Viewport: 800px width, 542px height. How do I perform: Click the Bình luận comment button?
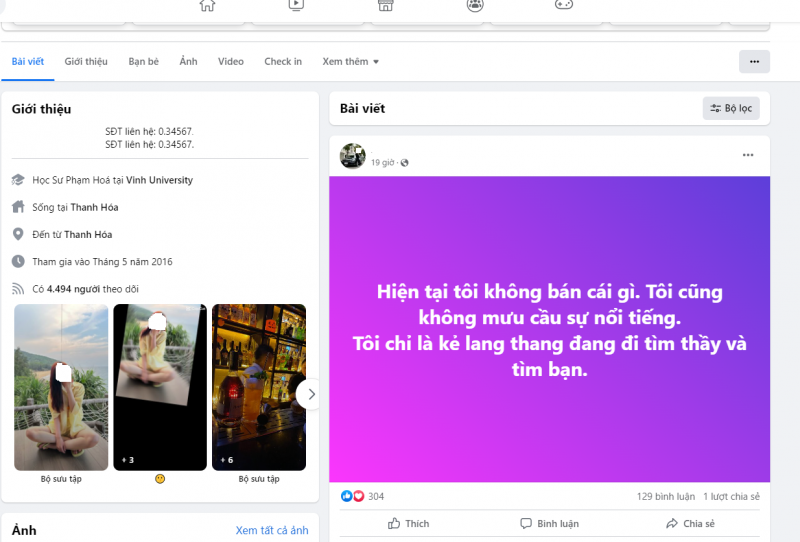(x=549, y=523)
